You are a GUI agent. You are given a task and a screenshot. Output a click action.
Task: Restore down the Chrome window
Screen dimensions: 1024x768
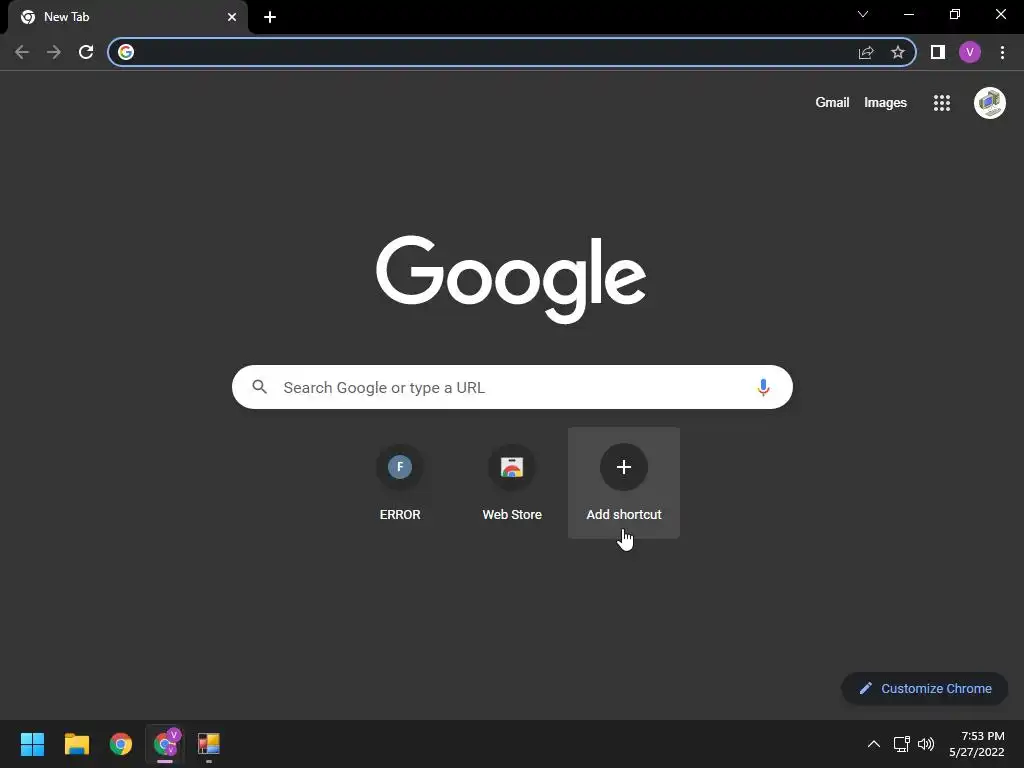click(955, 14)
